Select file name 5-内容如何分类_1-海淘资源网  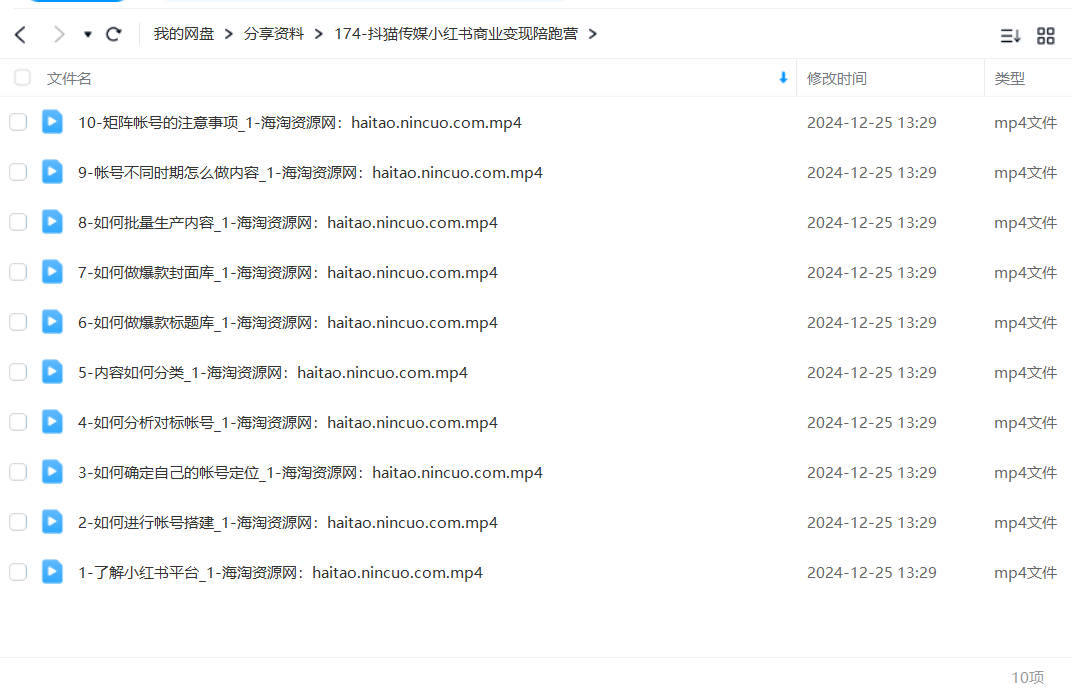coord(273,372)
